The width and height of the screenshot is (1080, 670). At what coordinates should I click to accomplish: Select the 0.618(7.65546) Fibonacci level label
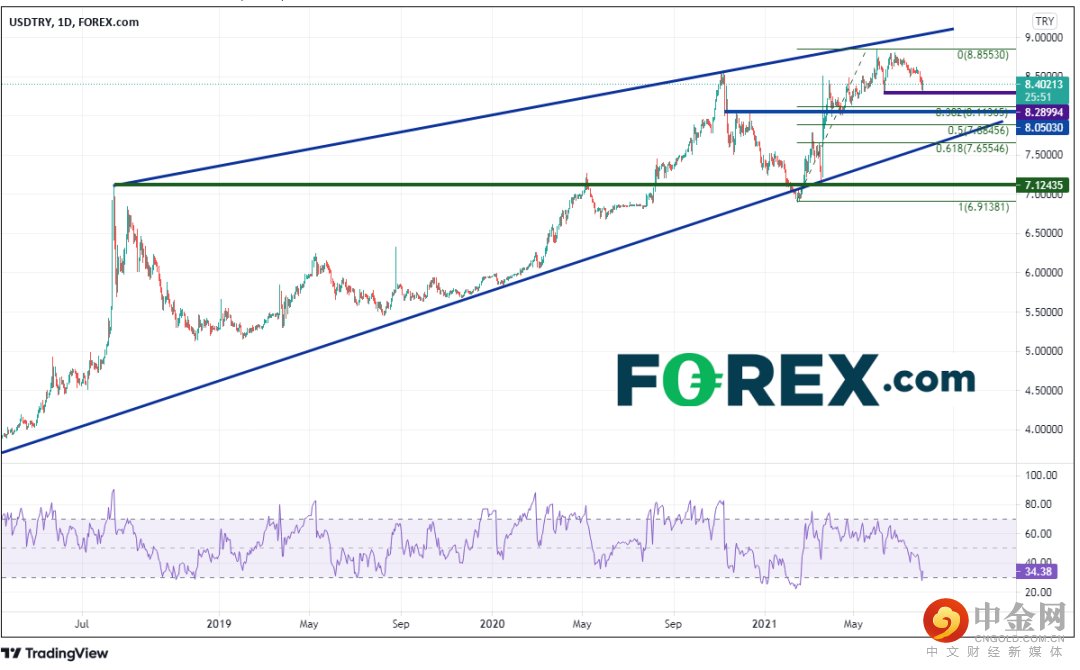click(972, 148)
